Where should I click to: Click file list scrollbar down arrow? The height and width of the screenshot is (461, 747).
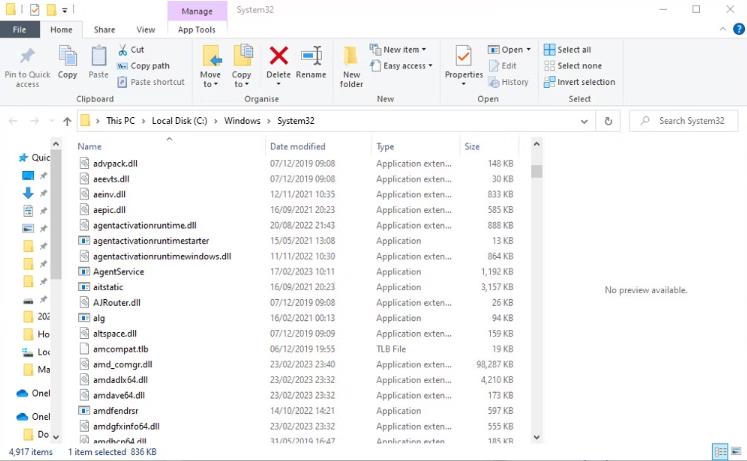point(536,437)
